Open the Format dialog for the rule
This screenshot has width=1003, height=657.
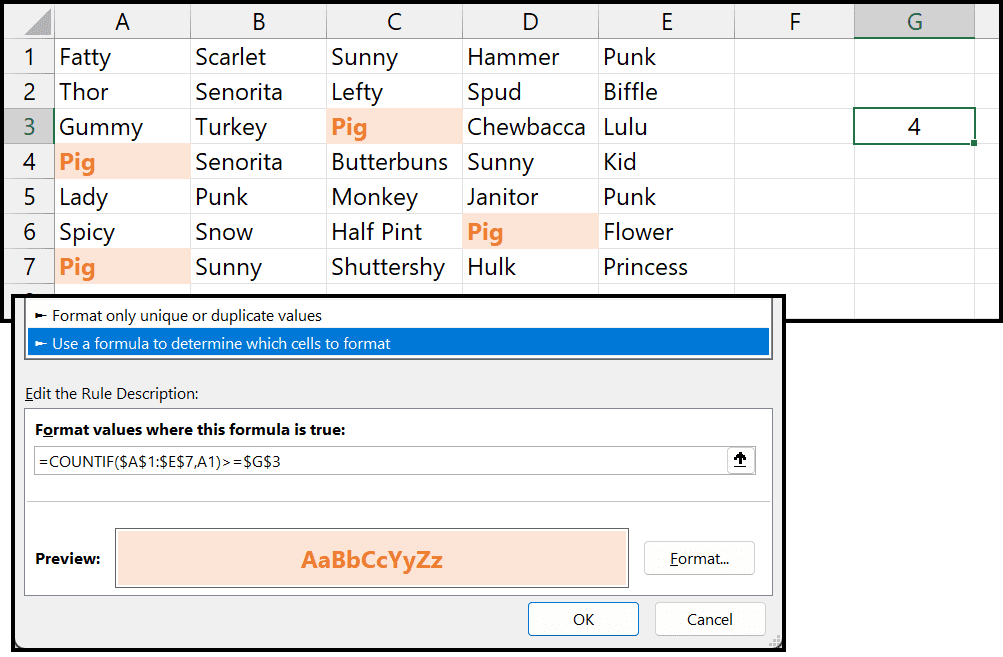pos(698,558)
